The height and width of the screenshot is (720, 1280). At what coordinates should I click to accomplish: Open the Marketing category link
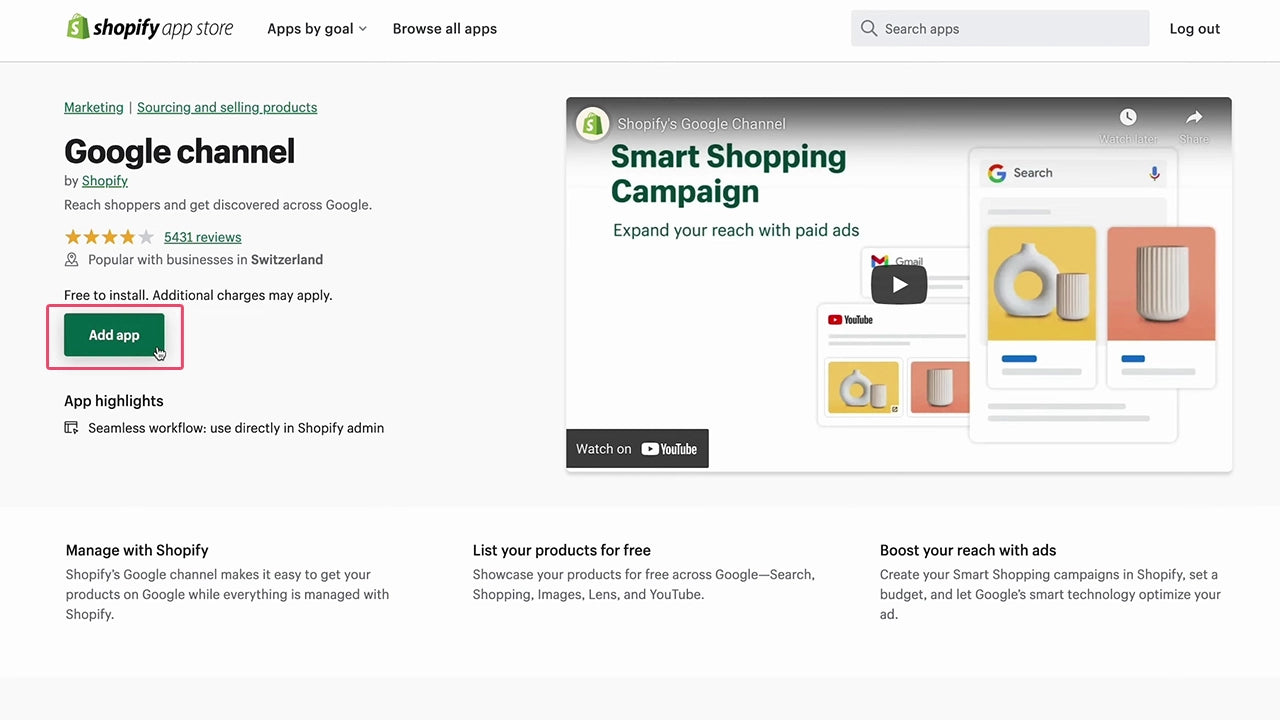tap(94, 108)
